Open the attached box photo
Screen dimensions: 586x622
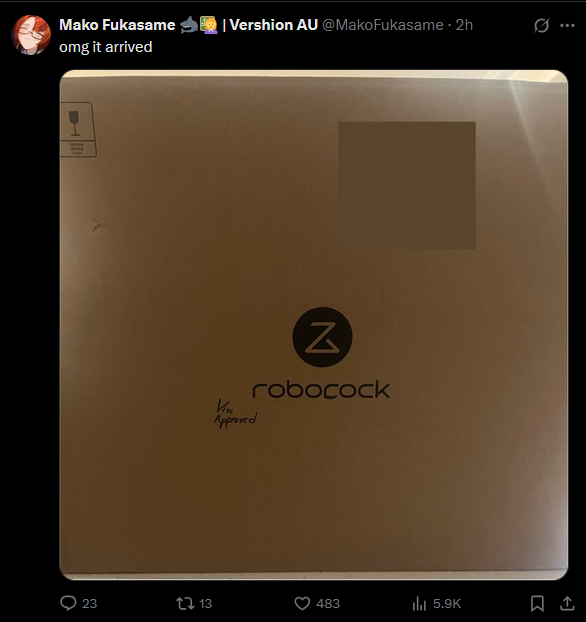click(313, 324)
